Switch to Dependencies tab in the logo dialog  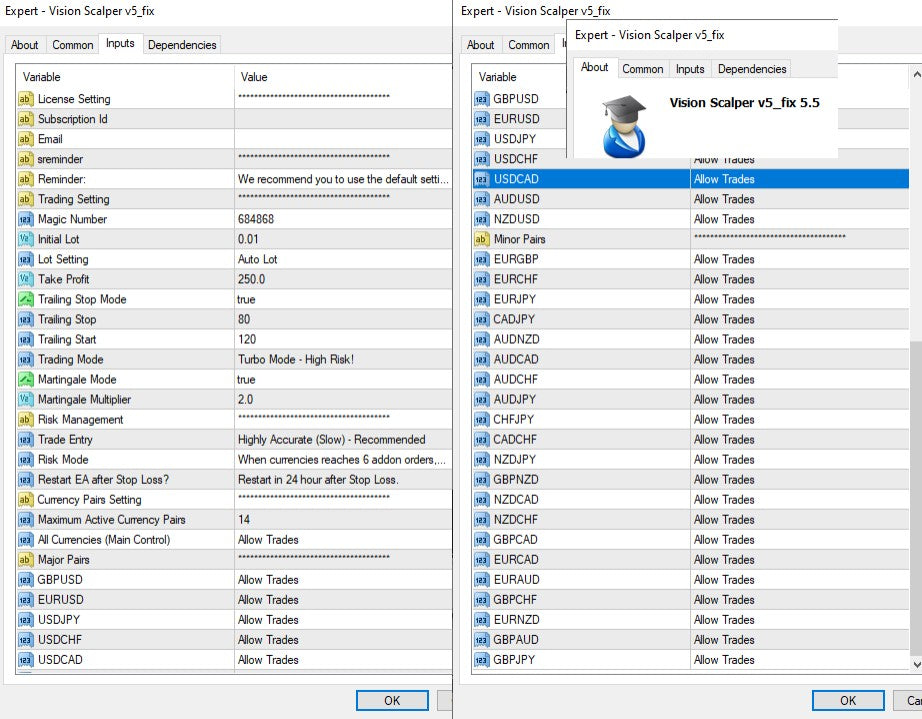pos(752,69)
